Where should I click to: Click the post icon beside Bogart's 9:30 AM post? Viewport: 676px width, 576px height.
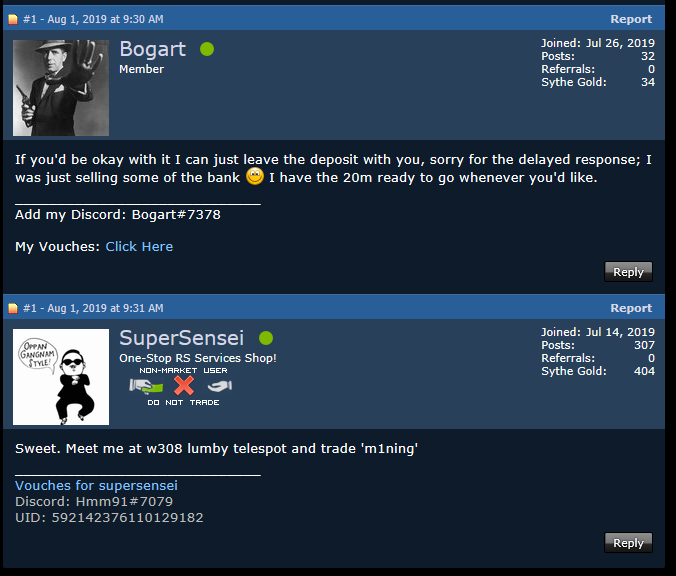[13, 19]
